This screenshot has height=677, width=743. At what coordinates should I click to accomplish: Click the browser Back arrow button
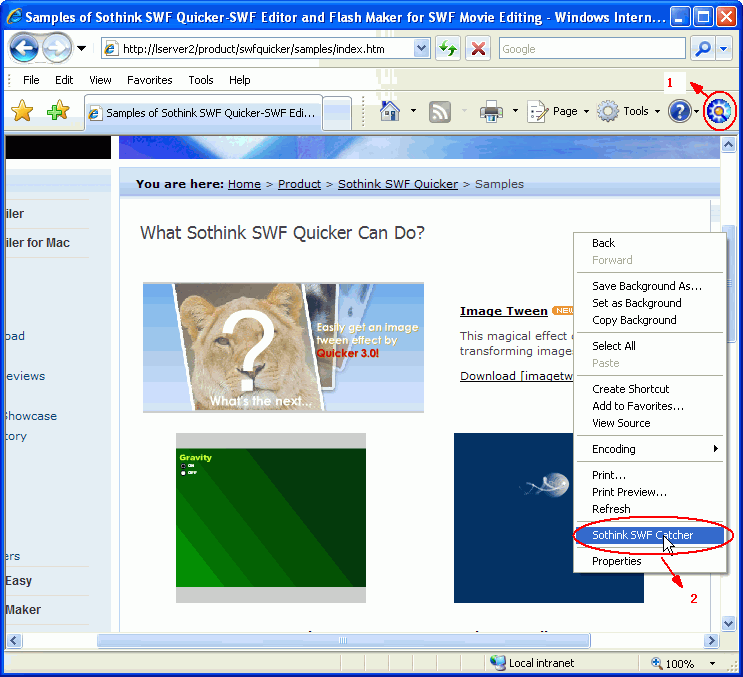24,48
